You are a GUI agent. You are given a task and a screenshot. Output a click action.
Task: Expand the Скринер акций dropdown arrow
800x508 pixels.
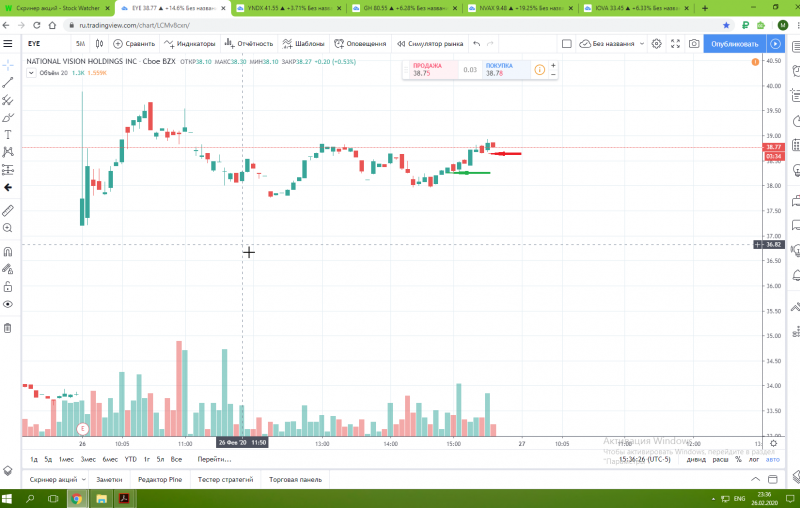pos(84,479)
